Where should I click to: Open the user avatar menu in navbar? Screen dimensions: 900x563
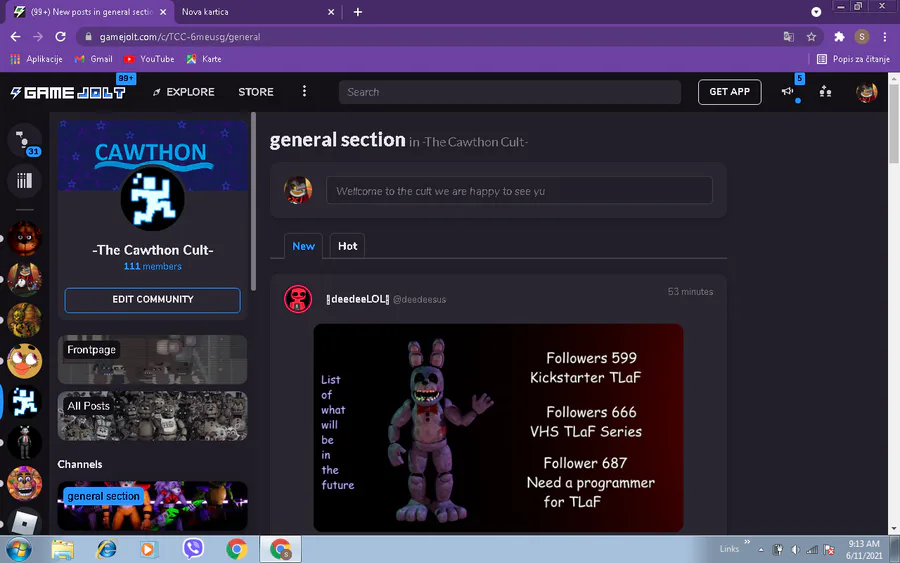pyautogui.click(x=867, y=92)
